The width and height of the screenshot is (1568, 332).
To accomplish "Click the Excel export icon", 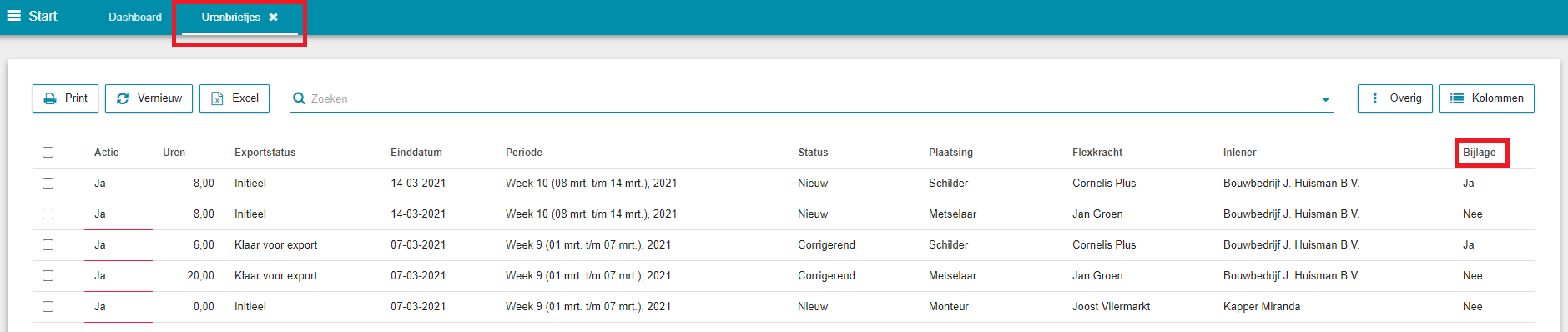I will [217, 98].
